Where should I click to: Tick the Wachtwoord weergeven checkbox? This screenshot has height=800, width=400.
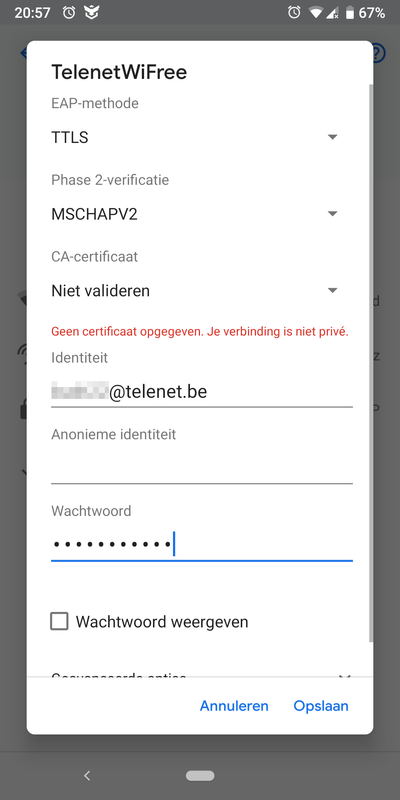(59, 621)
